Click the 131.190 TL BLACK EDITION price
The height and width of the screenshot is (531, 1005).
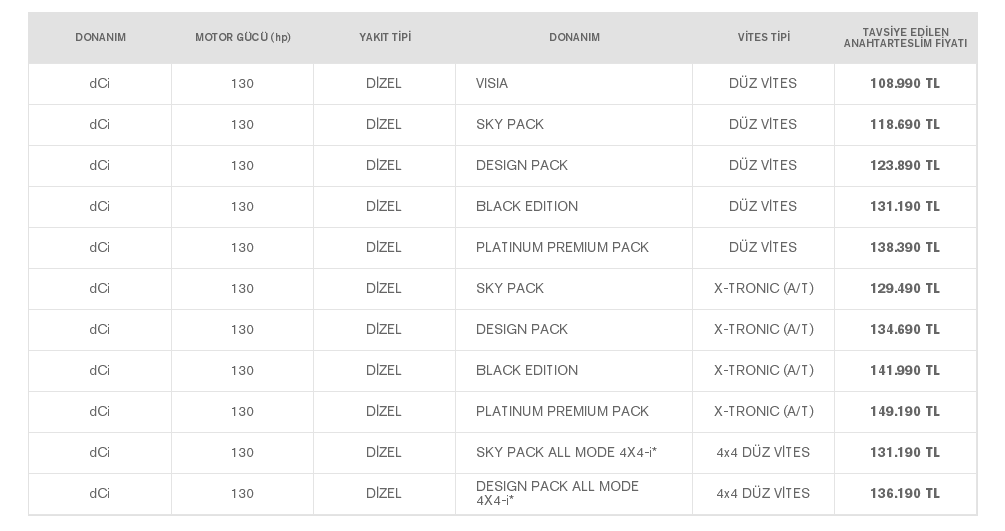pos(905,206)
